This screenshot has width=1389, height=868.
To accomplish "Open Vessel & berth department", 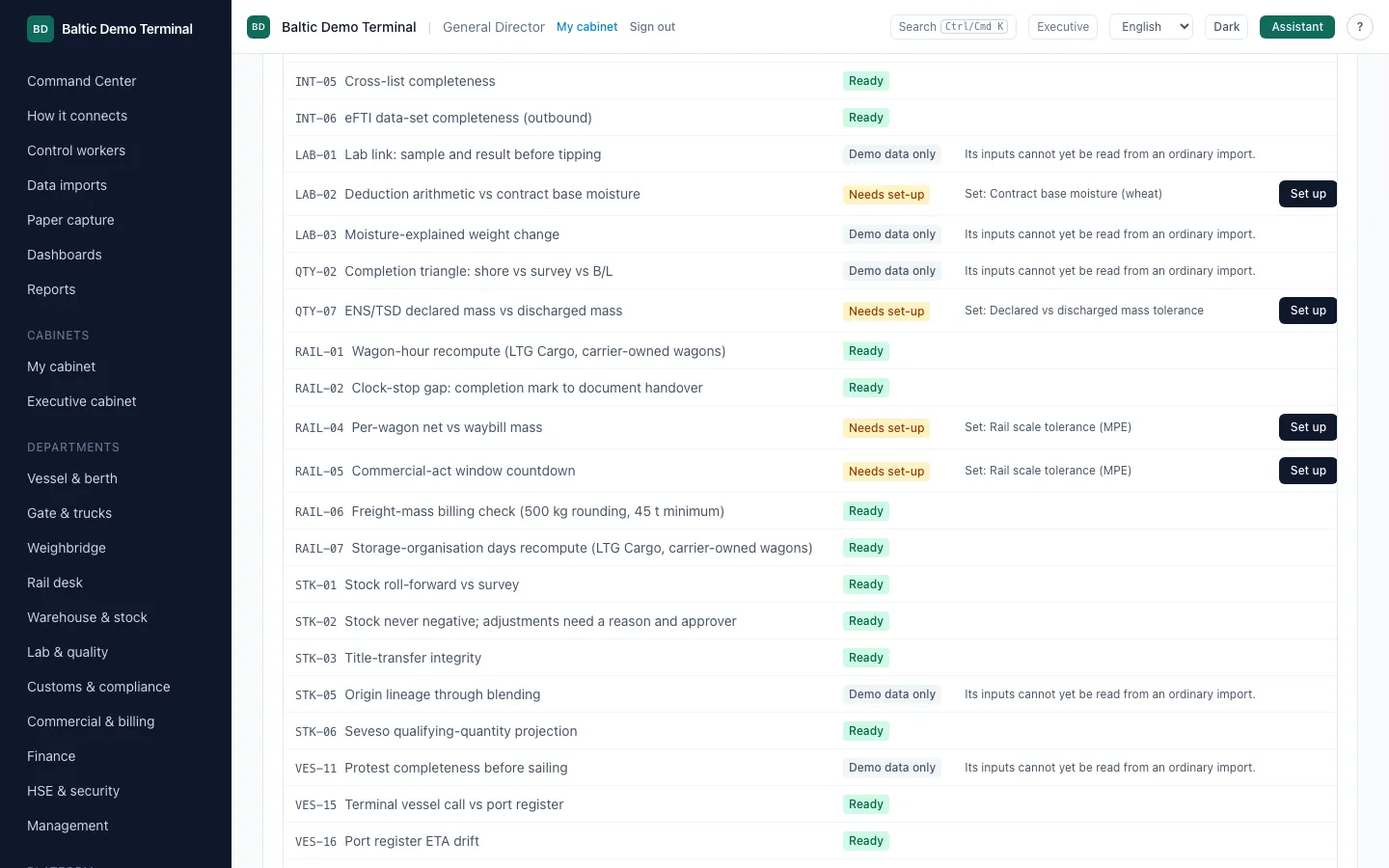I will tap(72, 478).
